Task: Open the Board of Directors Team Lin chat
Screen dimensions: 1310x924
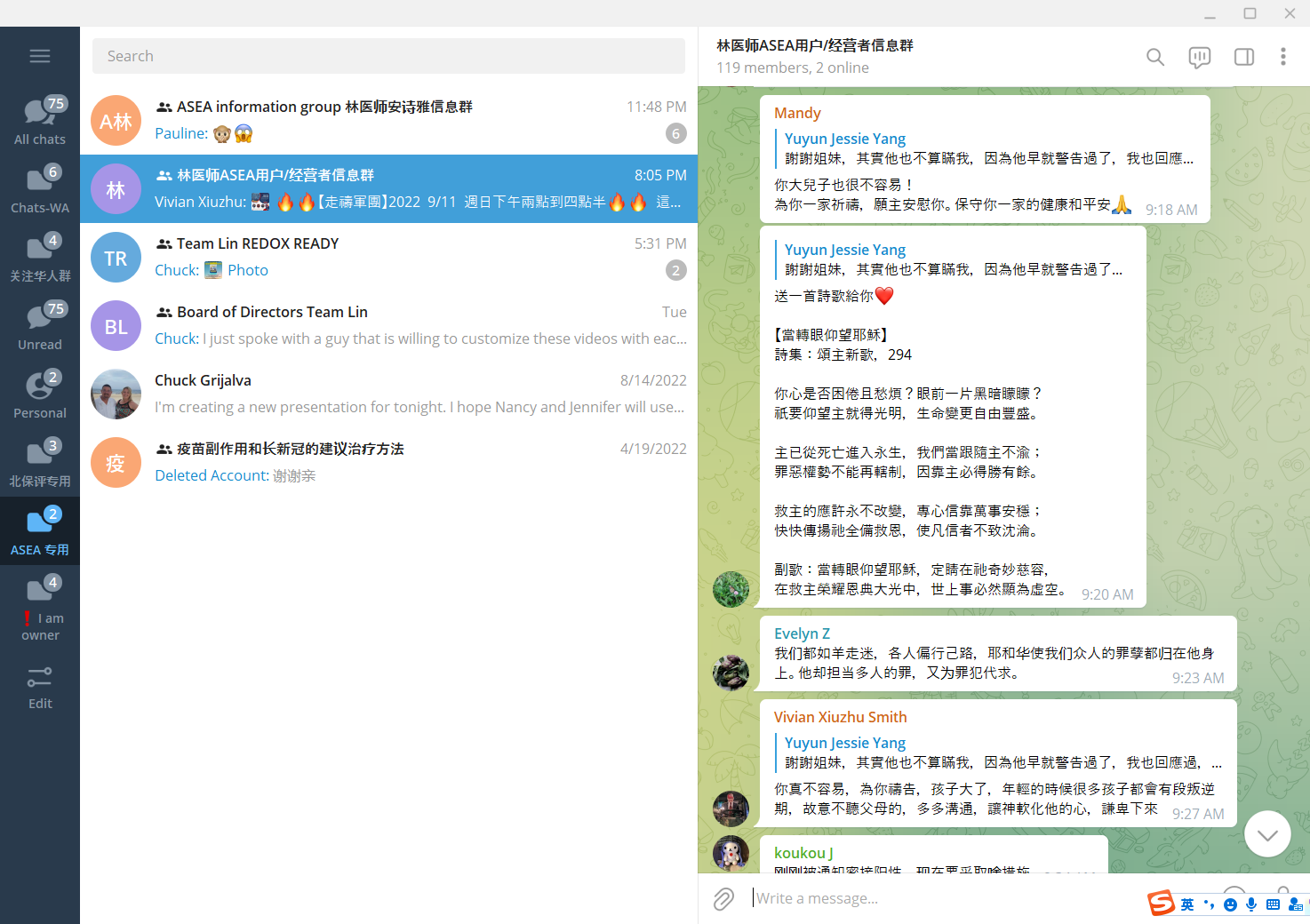Action: [x=388, y=325]
